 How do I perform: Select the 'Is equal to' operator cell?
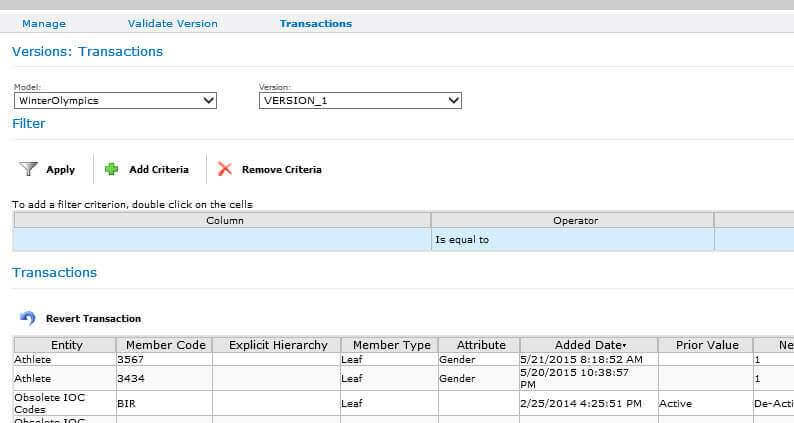coord(573,240)
